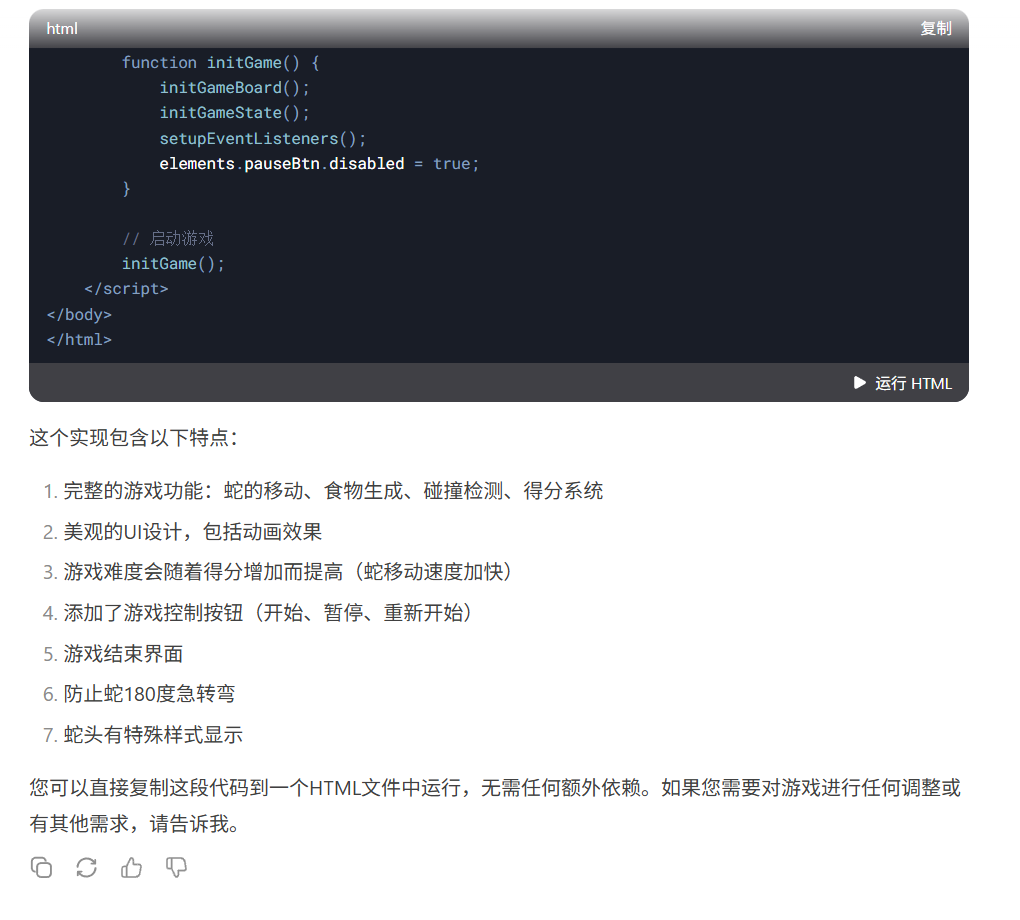The width and height of the screenshot is (1020, 920).
Task: Click the closing paragraph 您可以直接复制这段代码
Action: [495, 806]
